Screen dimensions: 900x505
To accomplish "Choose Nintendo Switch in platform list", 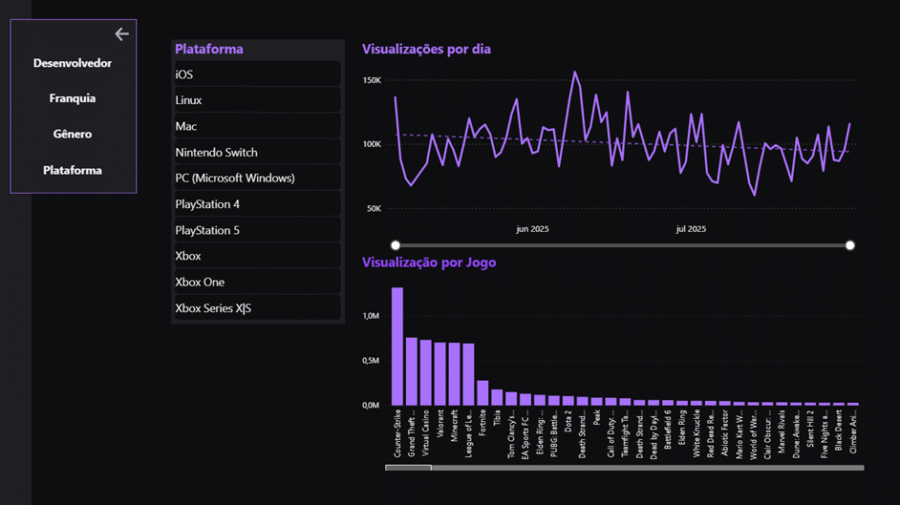I will 257,153.
